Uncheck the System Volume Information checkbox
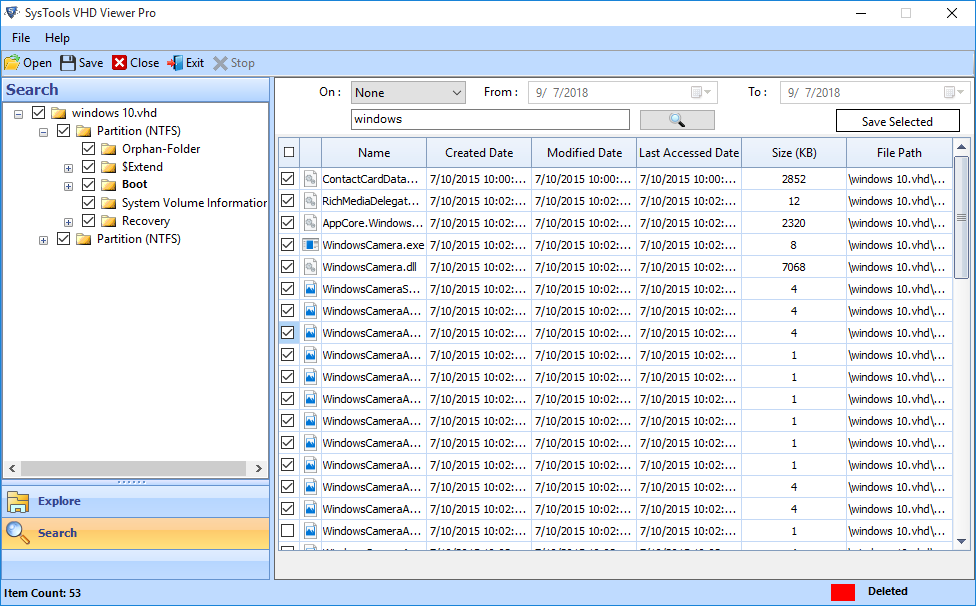Screen dimensions: 976x606 click(88, 203)
